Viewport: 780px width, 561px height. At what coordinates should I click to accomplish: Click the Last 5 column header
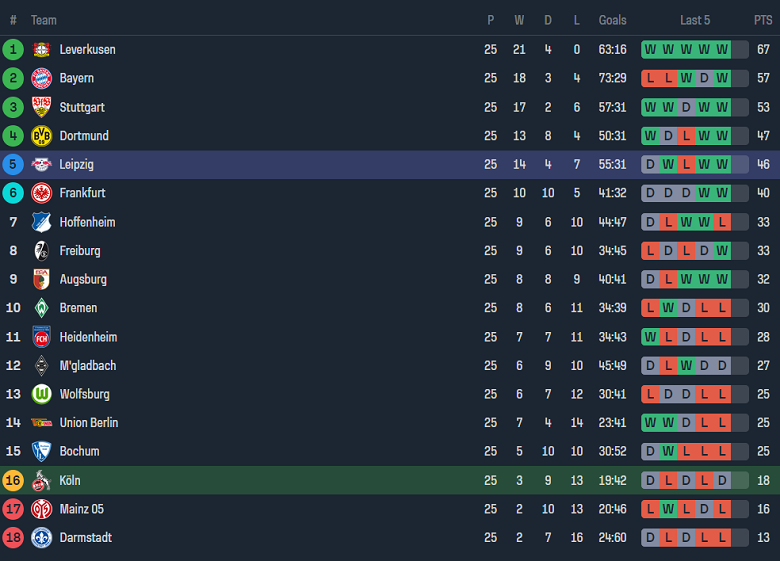695,20
